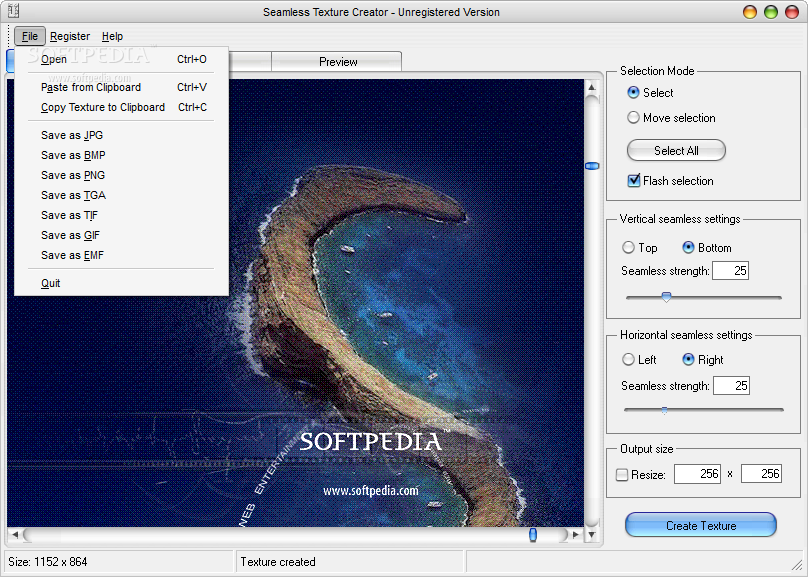Choose Save as GIF

(124, 235)
